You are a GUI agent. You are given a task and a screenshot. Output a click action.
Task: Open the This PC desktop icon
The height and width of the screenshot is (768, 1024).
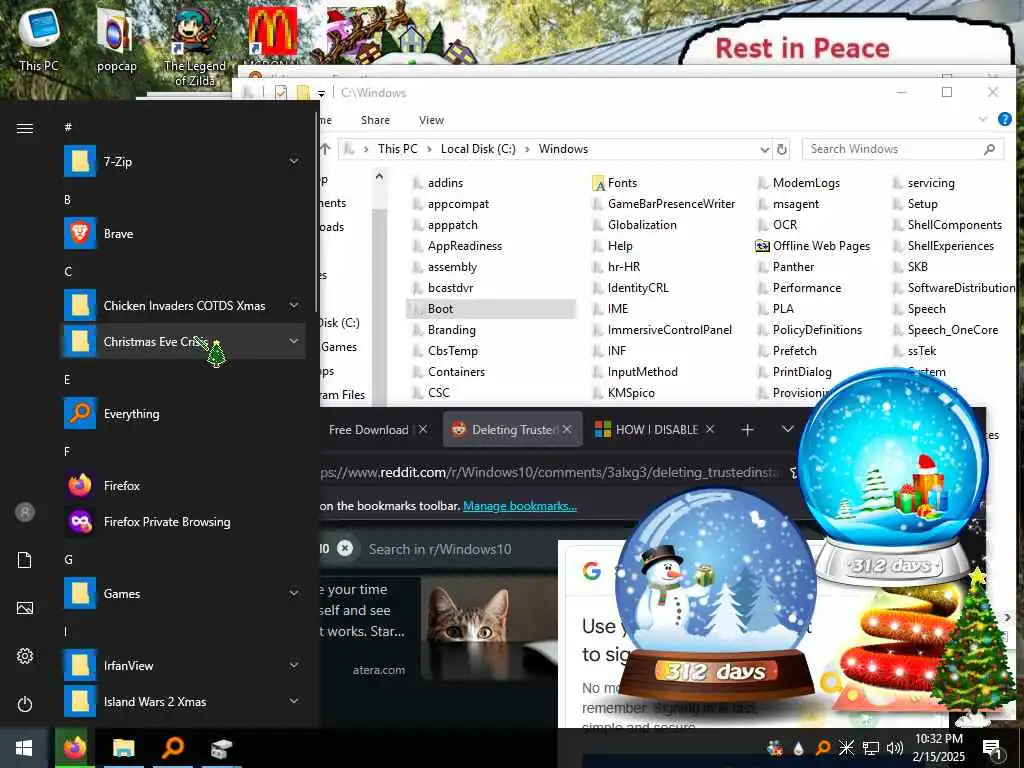point(39,38)
